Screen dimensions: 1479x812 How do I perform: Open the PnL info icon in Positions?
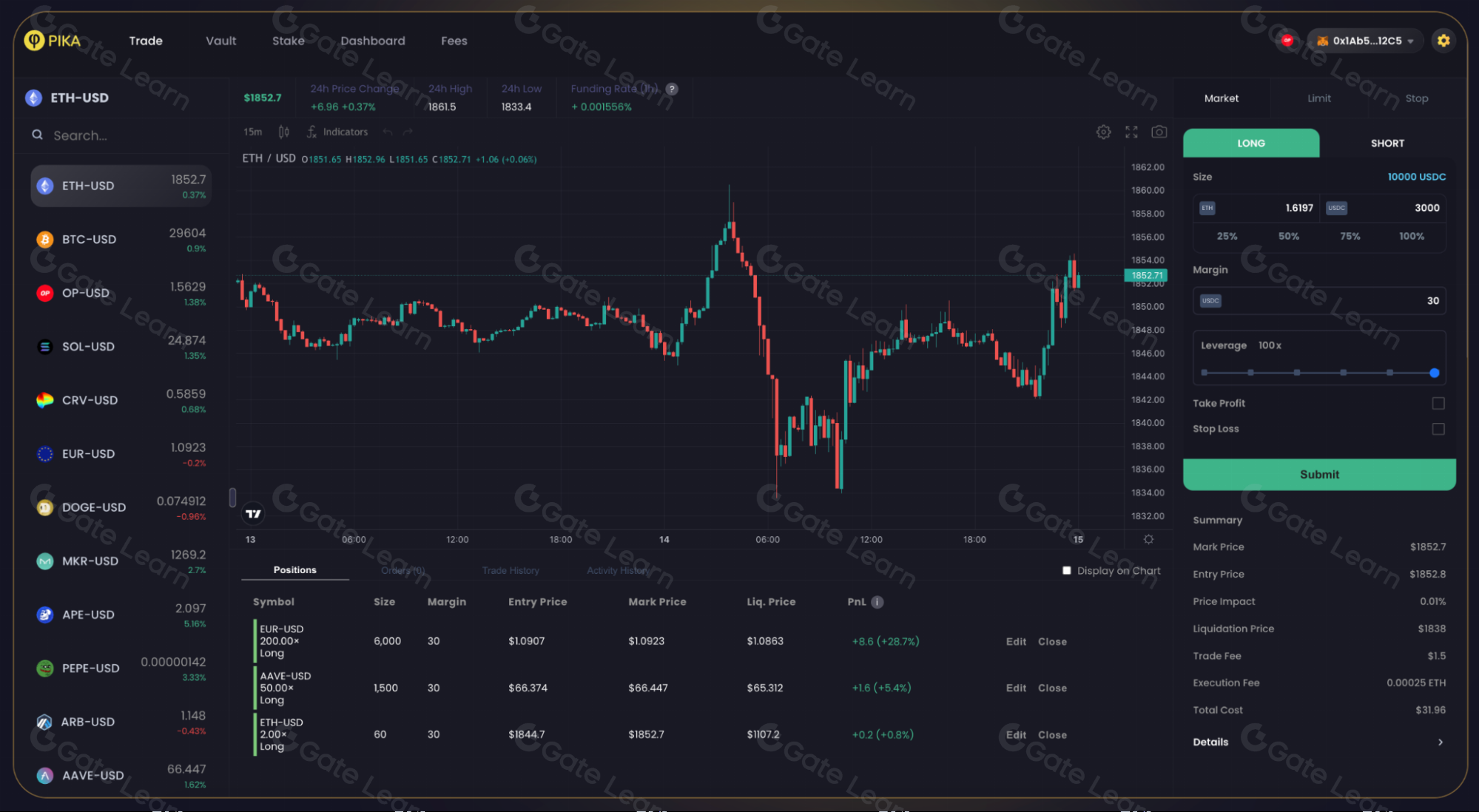click(x=877, y=602)
